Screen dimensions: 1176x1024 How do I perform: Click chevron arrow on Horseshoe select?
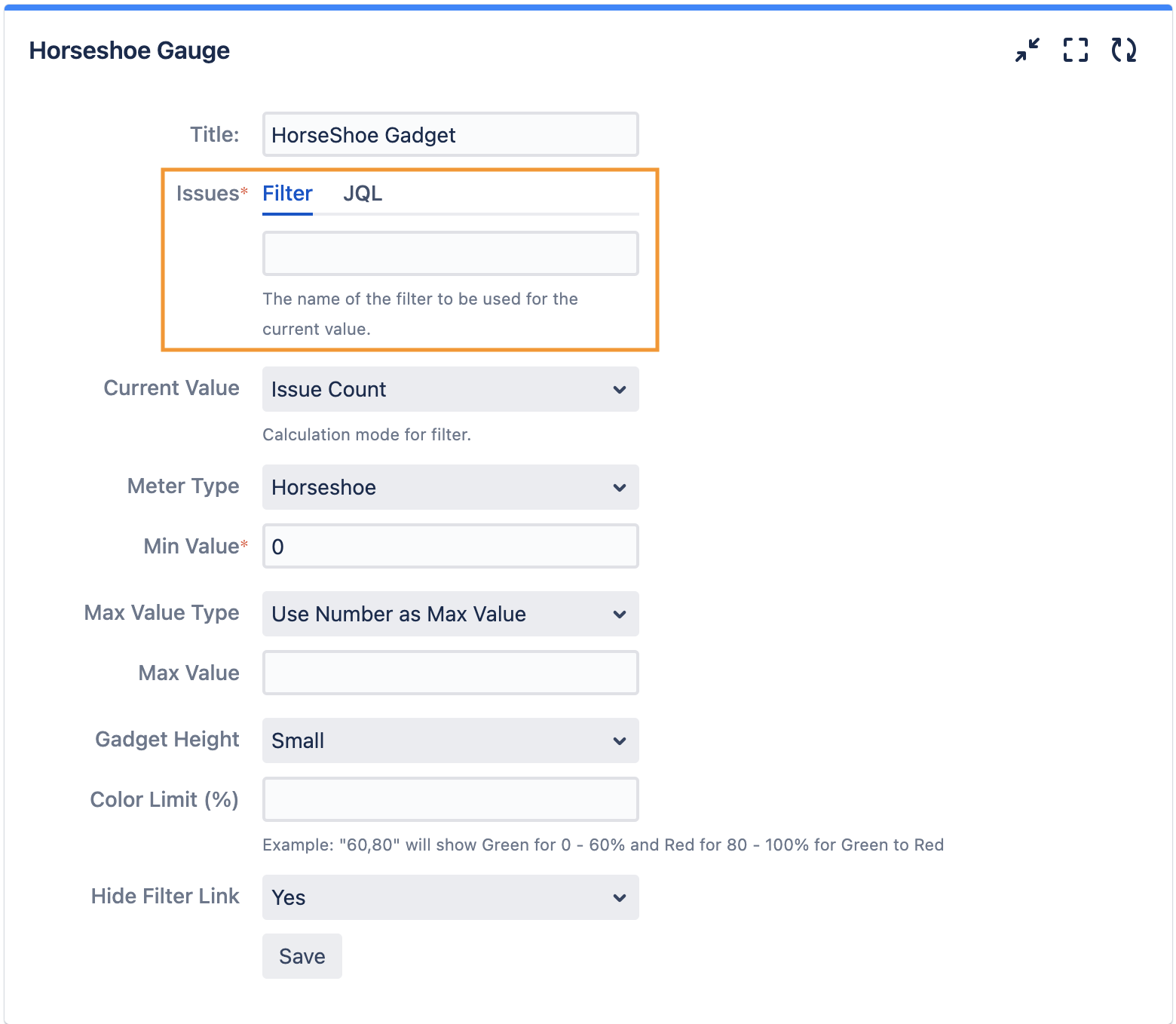620,488
